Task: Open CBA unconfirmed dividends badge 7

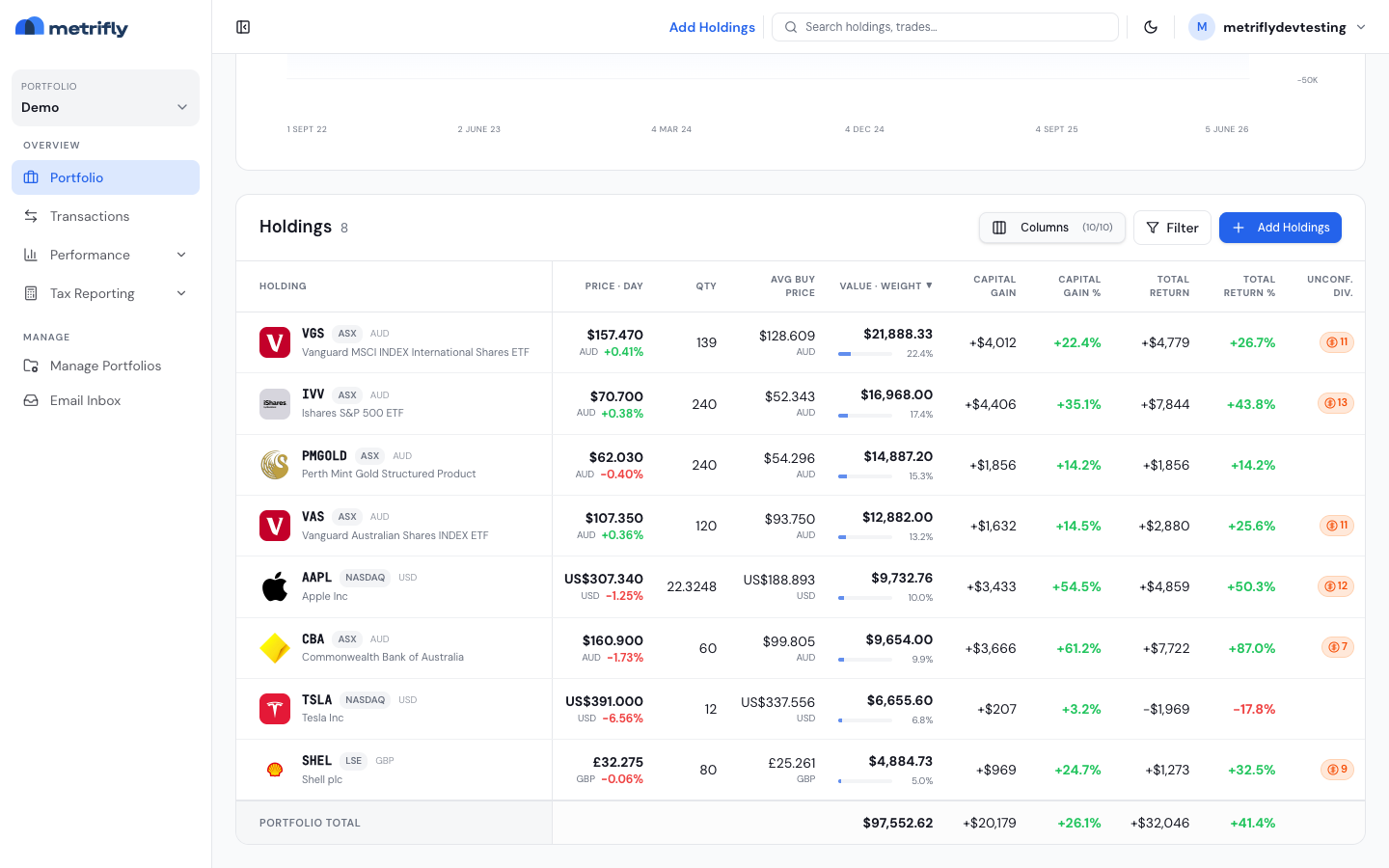Action: (1338, 647)
